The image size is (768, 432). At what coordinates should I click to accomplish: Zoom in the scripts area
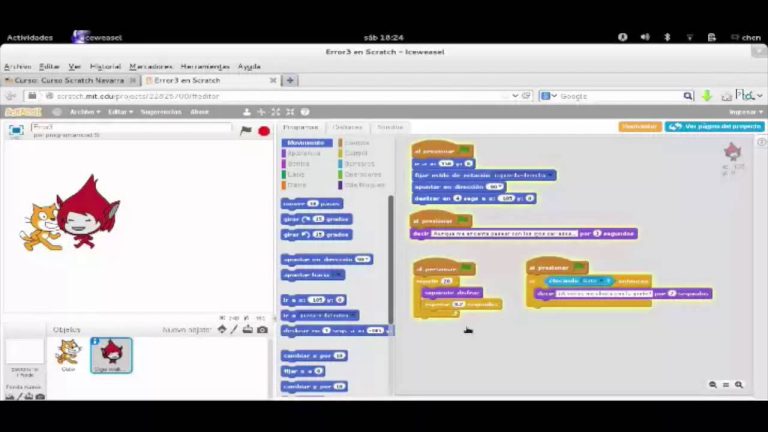pyautogui.click(x=739, y=384)
